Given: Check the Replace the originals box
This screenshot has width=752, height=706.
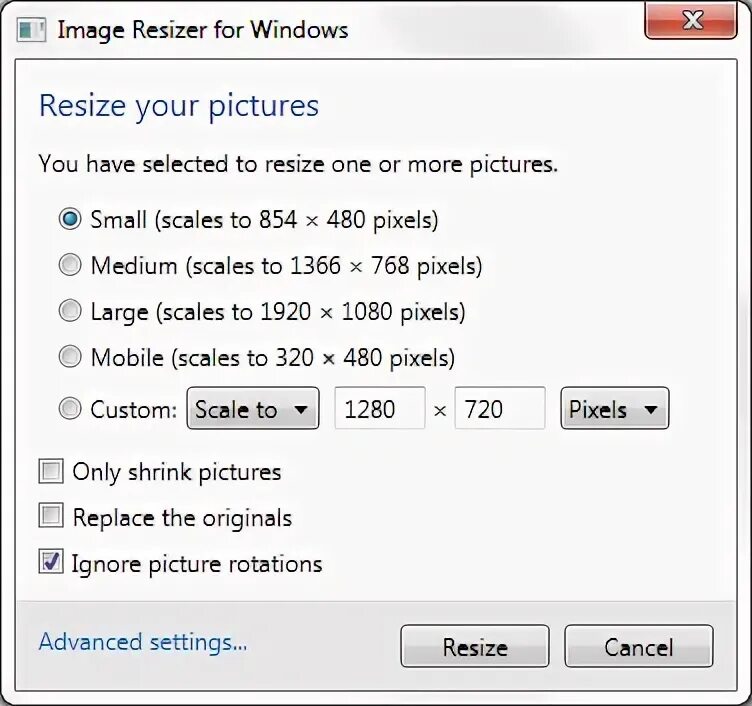Looking at the screenshot, I should [x=51, y=516].
